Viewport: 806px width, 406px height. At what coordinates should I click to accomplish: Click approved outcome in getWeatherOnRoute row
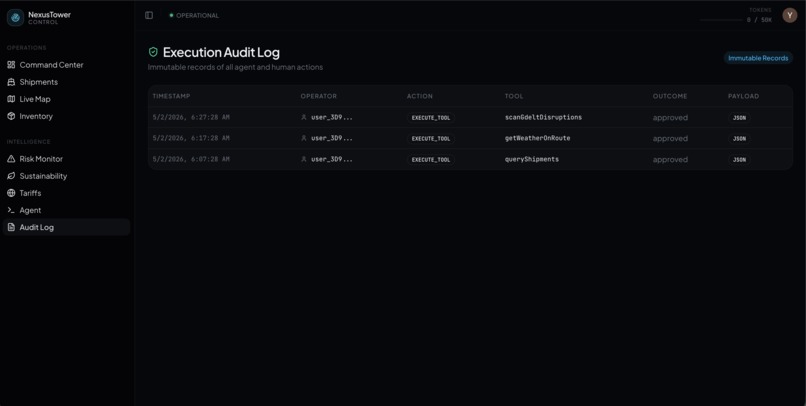(670, 139)
